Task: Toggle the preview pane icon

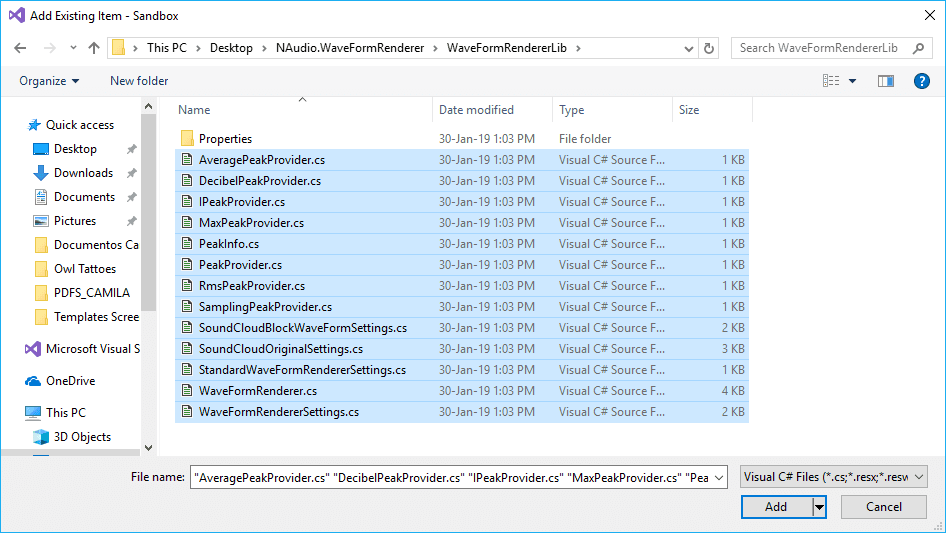Action: 885,81
